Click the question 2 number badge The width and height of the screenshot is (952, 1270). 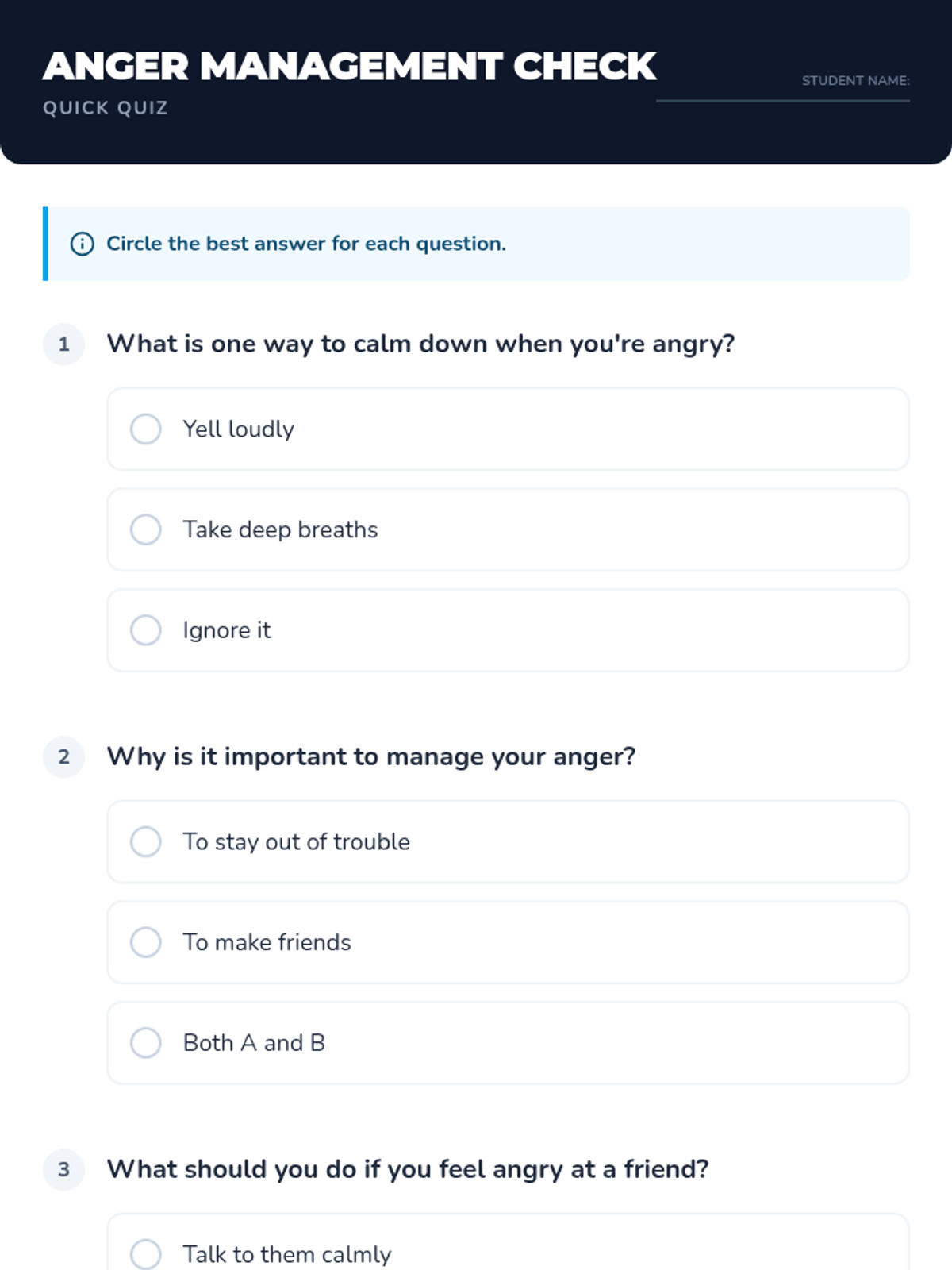(x=64, y=757)
